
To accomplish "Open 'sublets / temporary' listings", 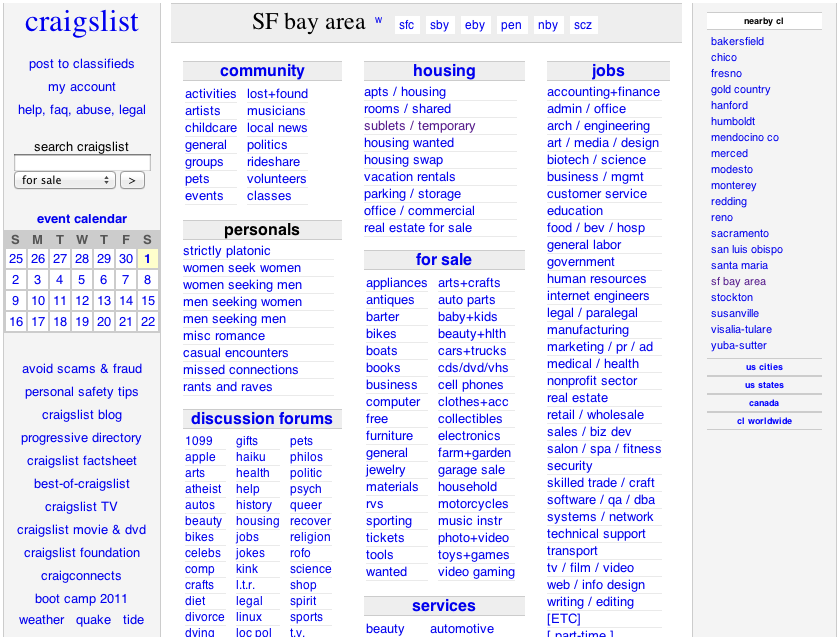I will tap(420, 126).
